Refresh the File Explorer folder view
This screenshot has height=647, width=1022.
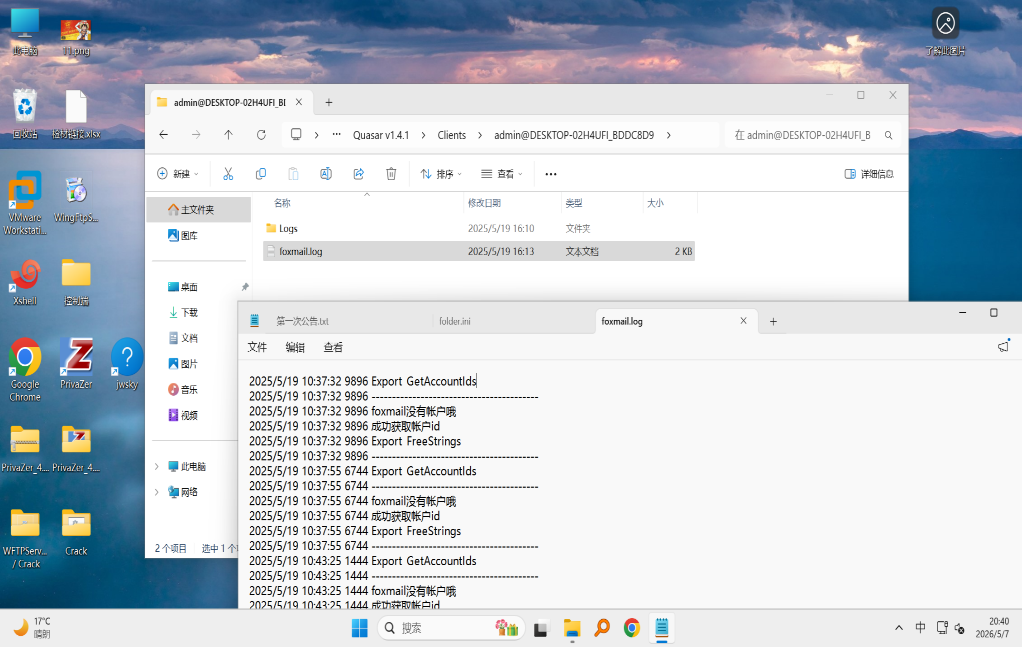[261, 135]
